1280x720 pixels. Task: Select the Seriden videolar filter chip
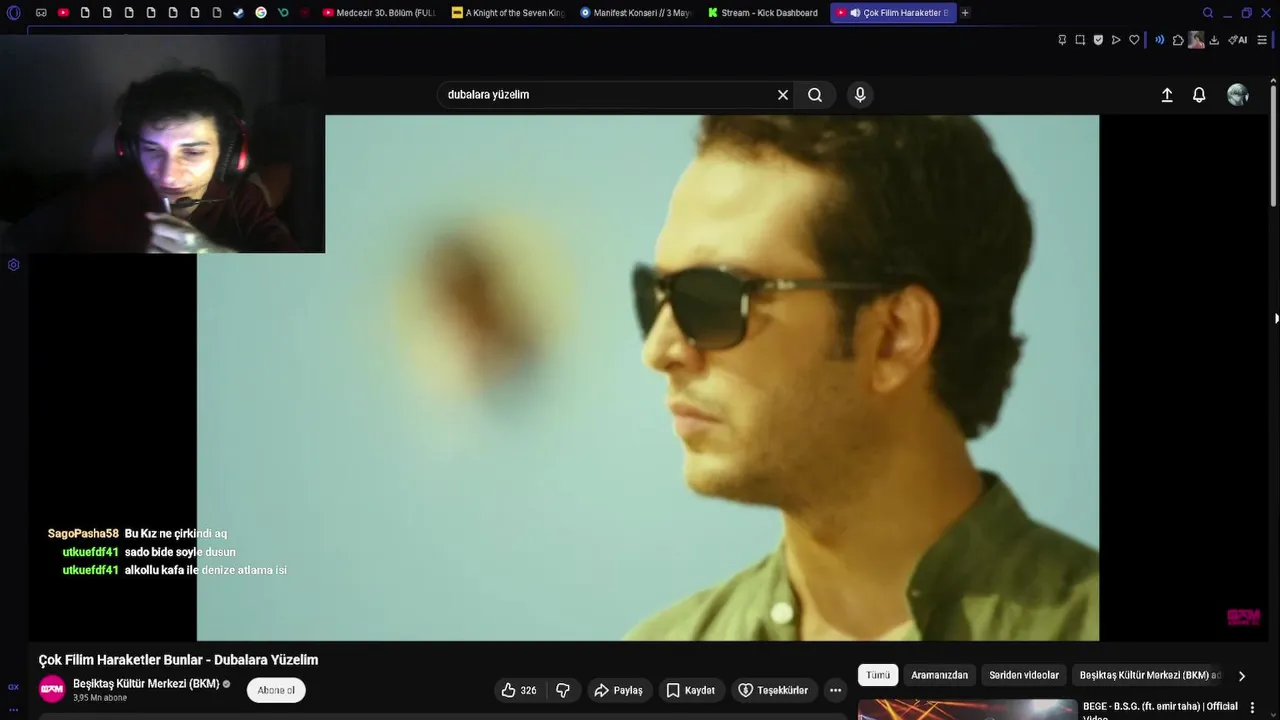coord(1024,675)
